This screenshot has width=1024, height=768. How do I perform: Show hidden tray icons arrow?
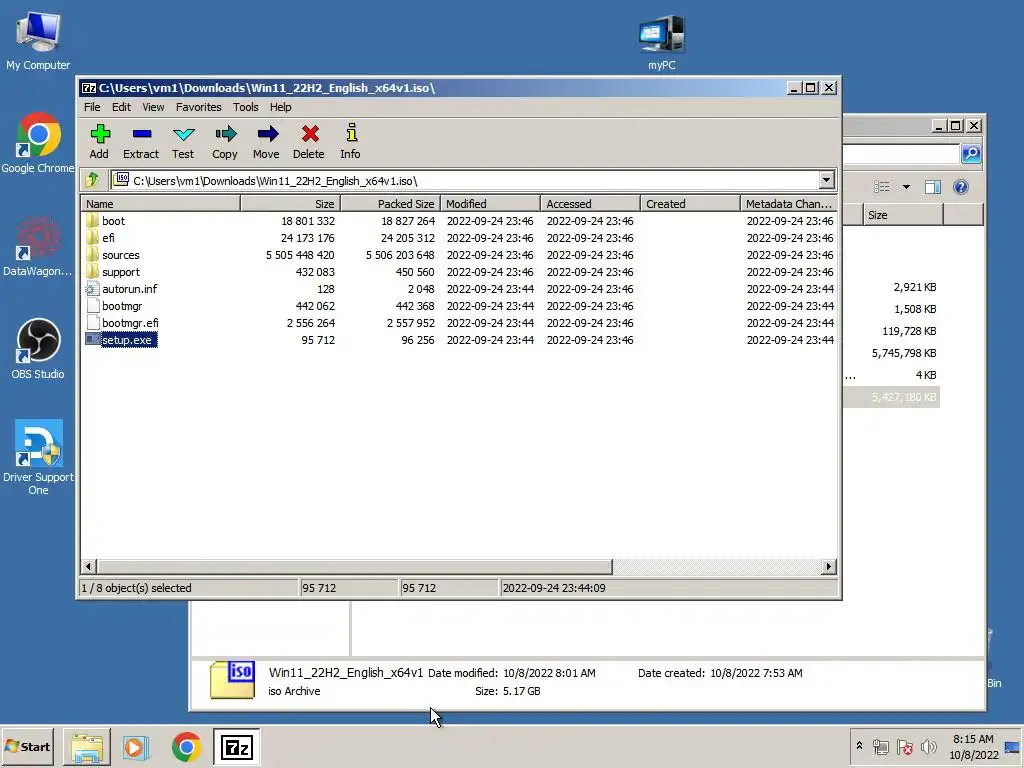pos(859,746)
